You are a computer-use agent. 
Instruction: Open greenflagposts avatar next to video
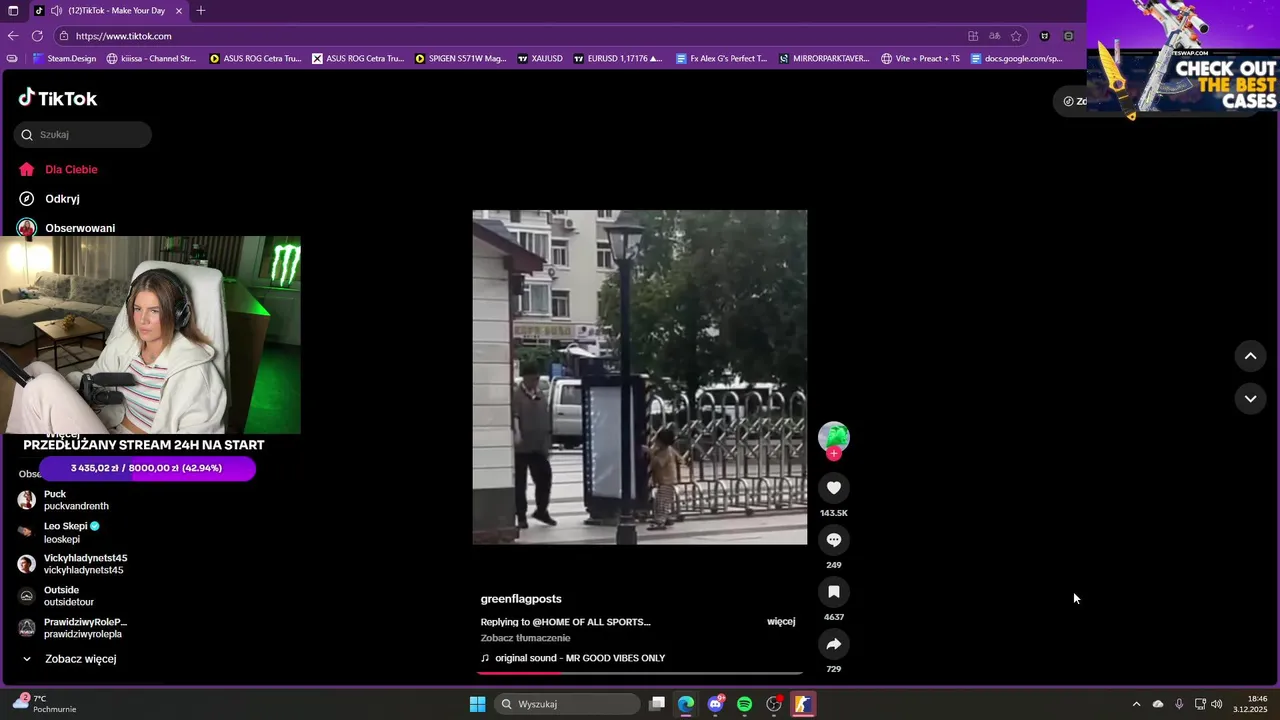[834, 437]
